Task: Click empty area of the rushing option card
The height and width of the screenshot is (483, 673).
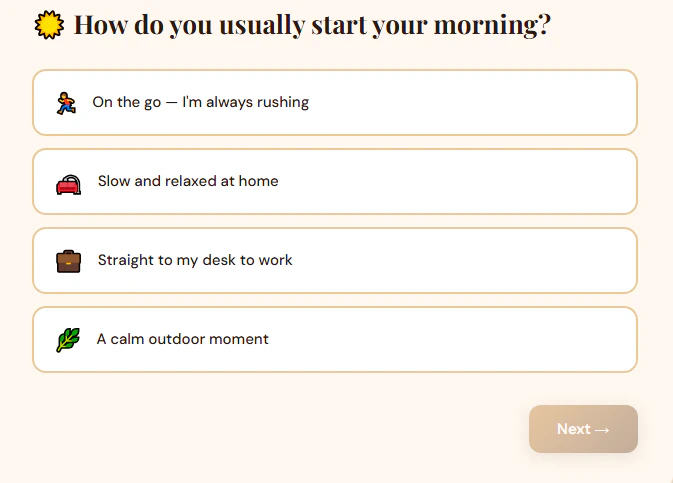Action: pyautogui.click(x=472, y=103)
